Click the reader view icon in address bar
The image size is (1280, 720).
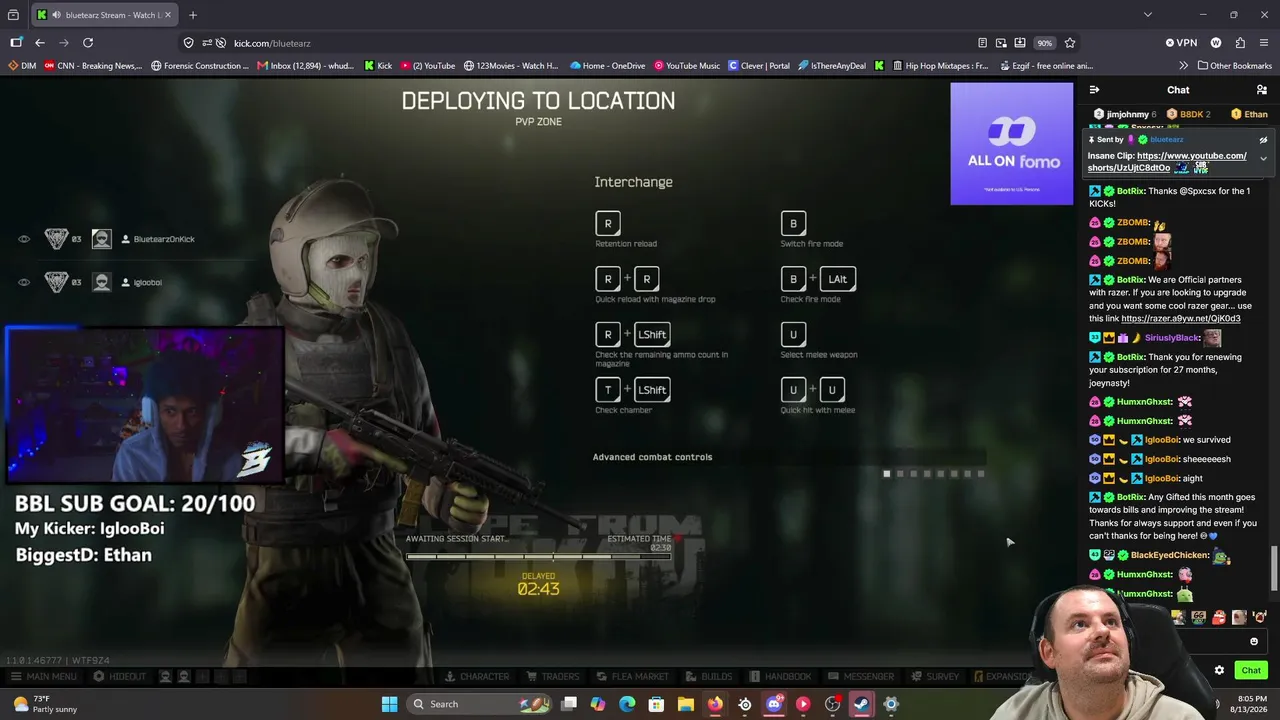pos(982,43)
